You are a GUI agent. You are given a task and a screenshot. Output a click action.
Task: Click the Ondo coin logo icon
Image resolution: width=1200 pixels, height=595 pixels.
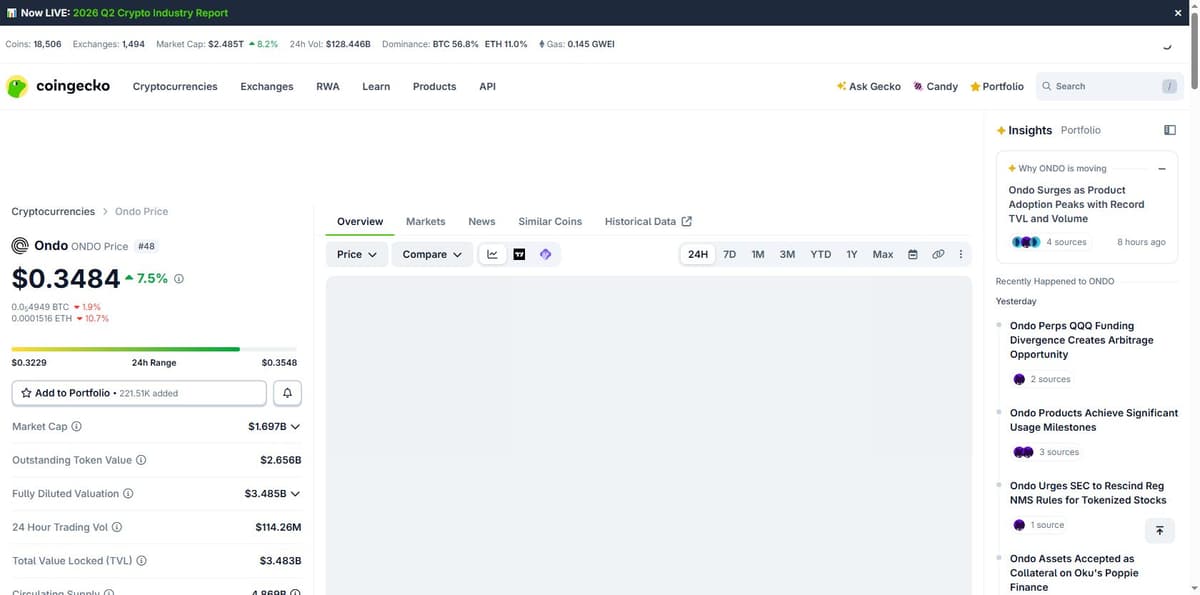[20, 246]
